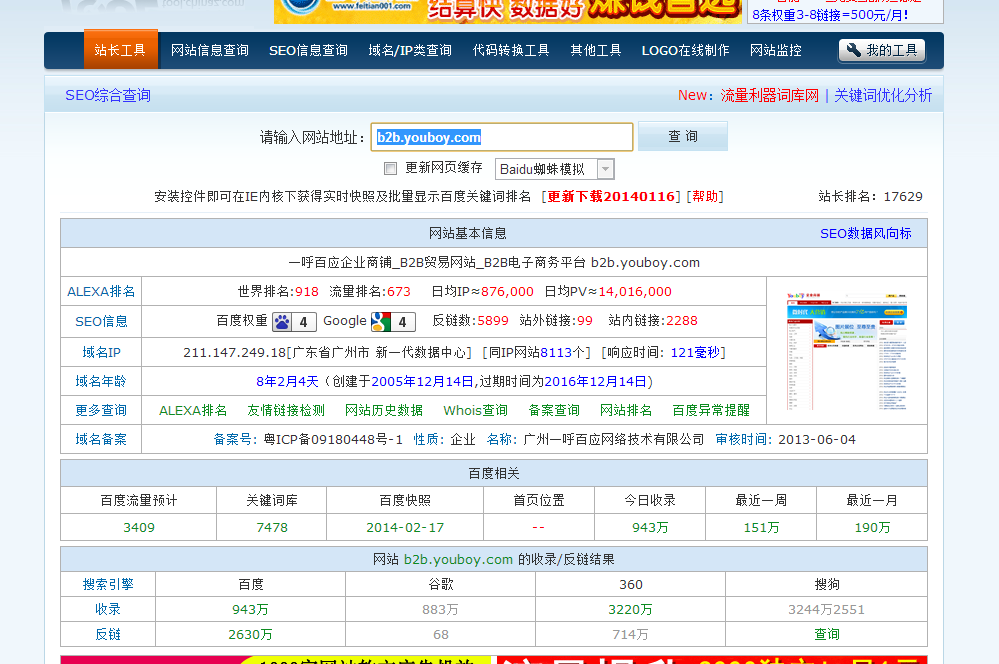Screen dimensions: 999x664
Task: Click the Baidu paw weight icon
Action: [x=282, y=321]
